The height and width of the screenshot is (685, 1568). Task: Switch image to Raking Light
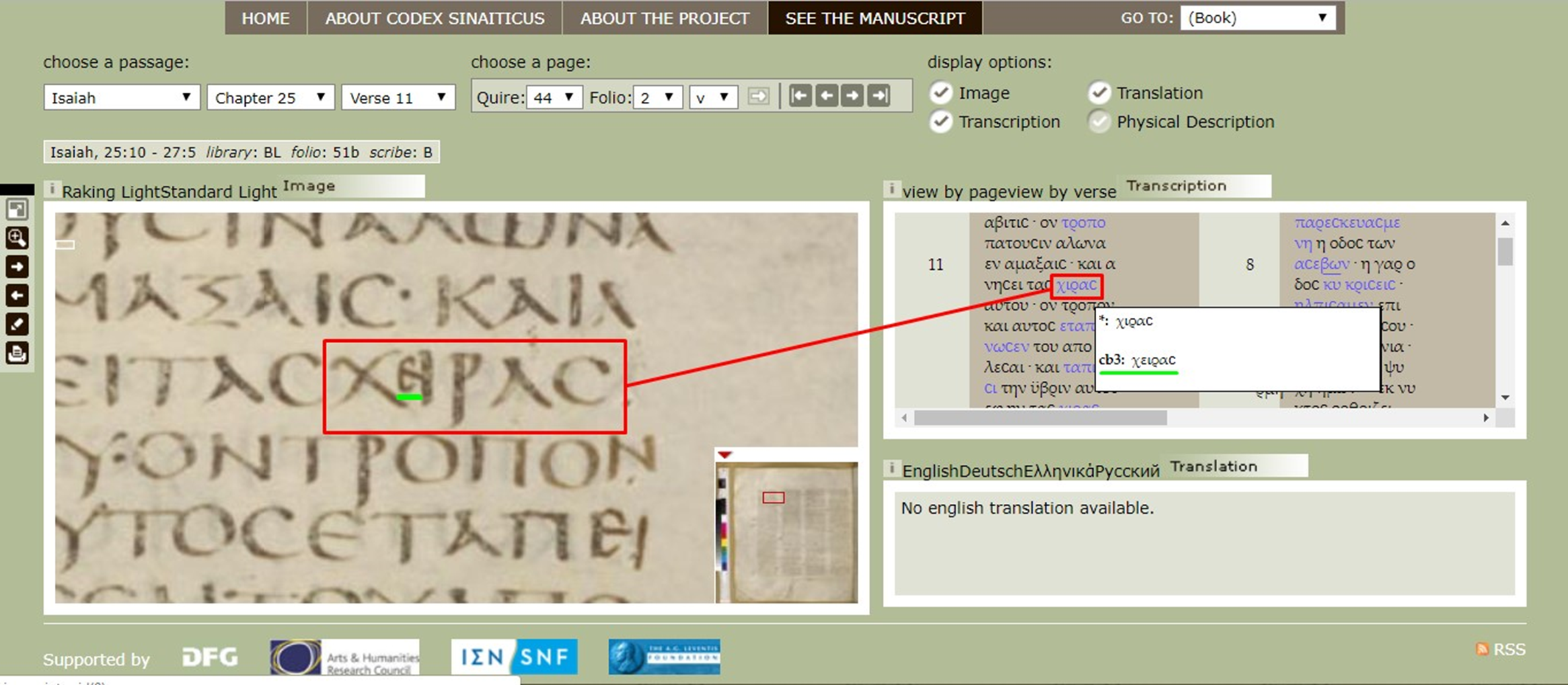pos(111,192)
